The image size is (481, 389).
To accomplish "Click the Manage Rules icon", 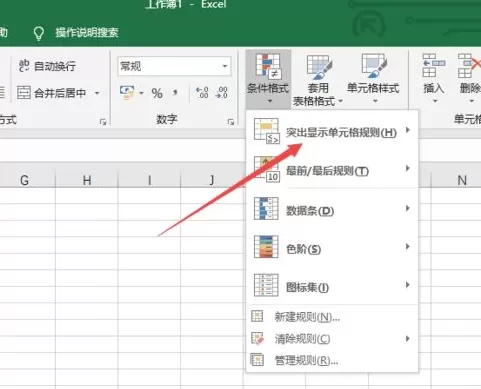I will pyautogui.click(x=257, y=360).
